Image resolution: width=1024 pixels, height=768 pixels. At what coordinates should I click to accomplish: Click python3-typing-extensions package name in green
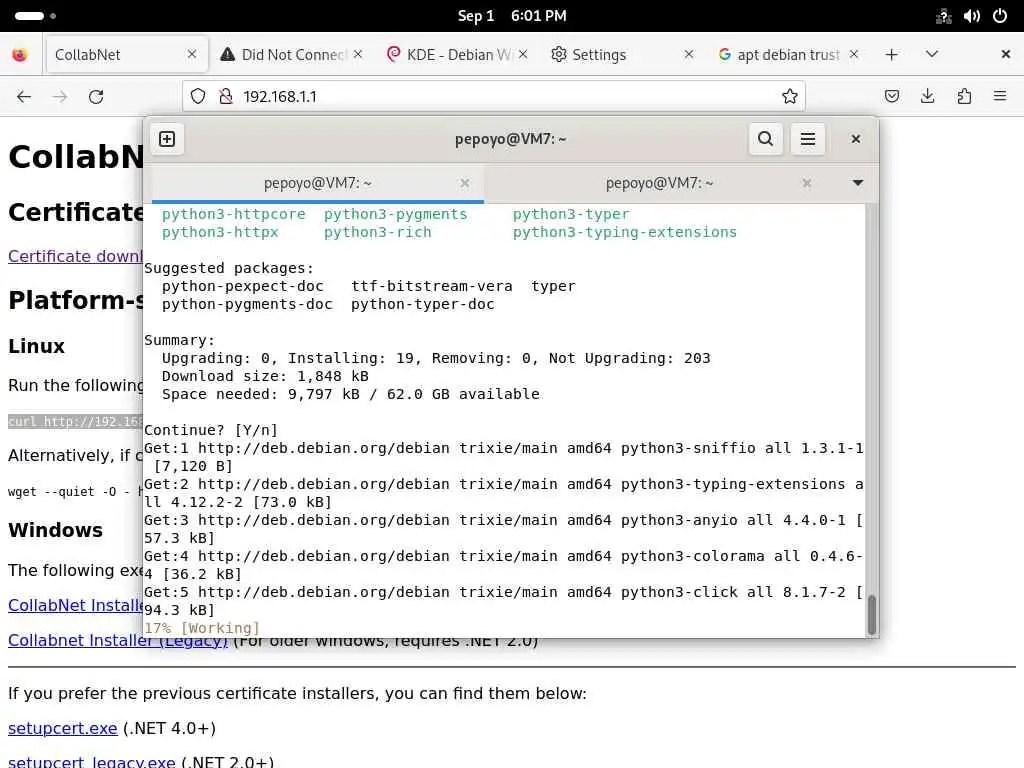(x=624, y=232)
